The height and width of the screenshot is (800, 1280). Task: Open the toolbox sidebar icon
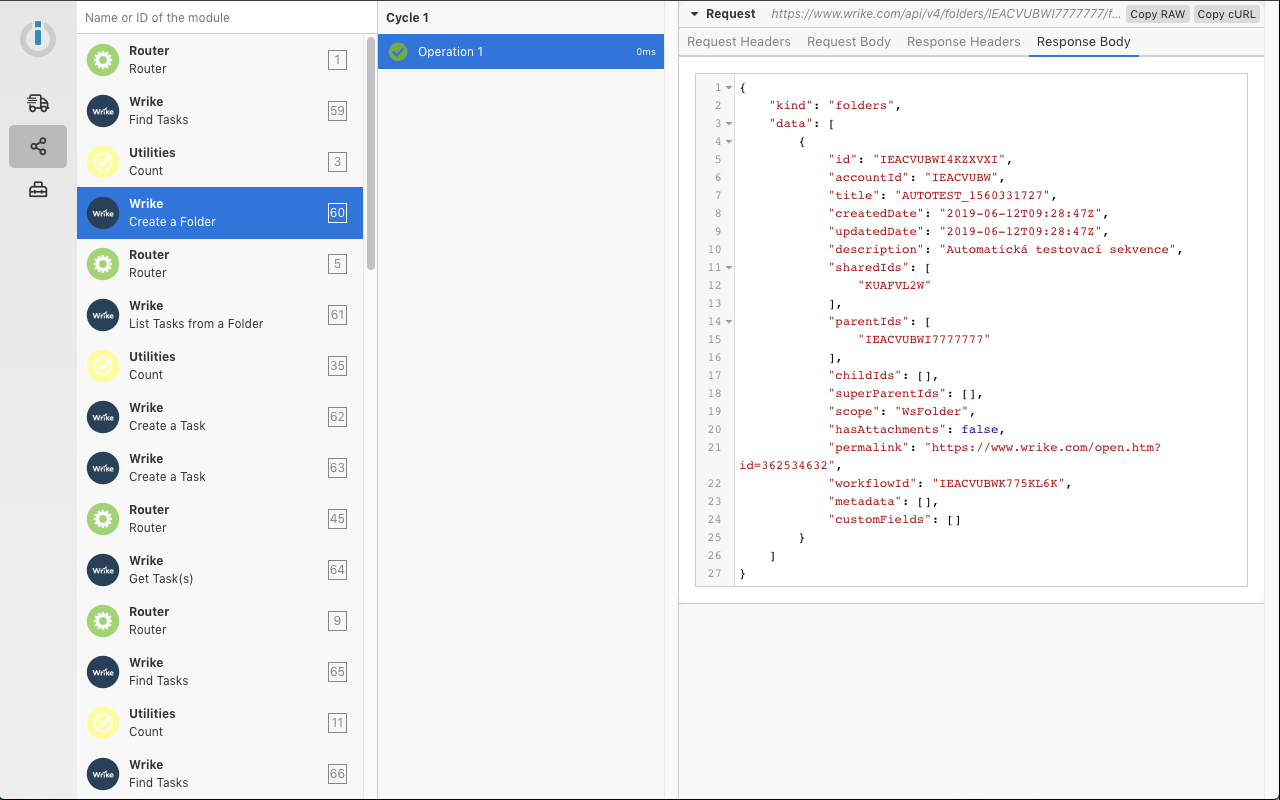click(38, 190)
